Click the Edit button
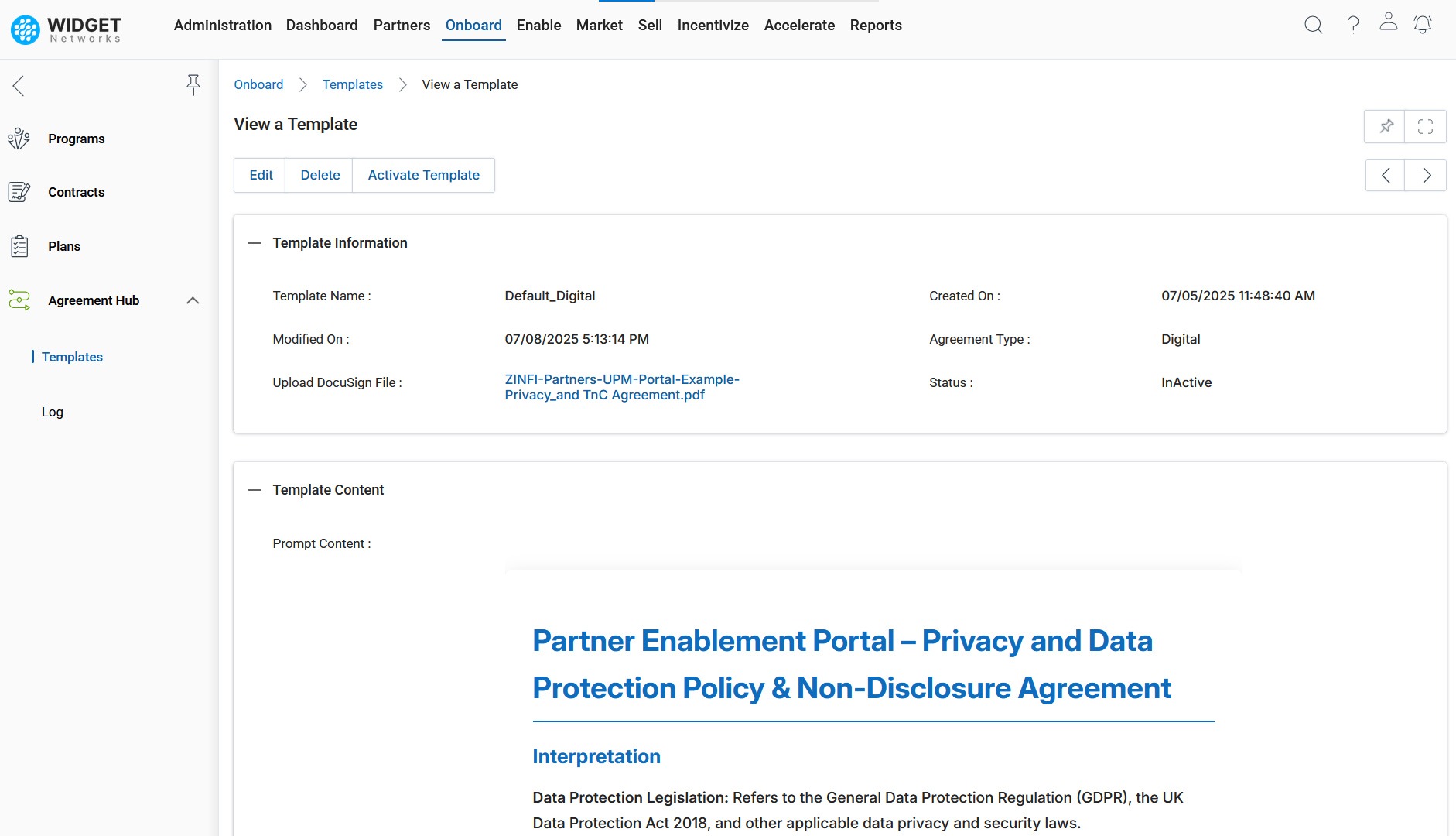The height and width of the screenshot is (836, 1456). coord(261,176)
